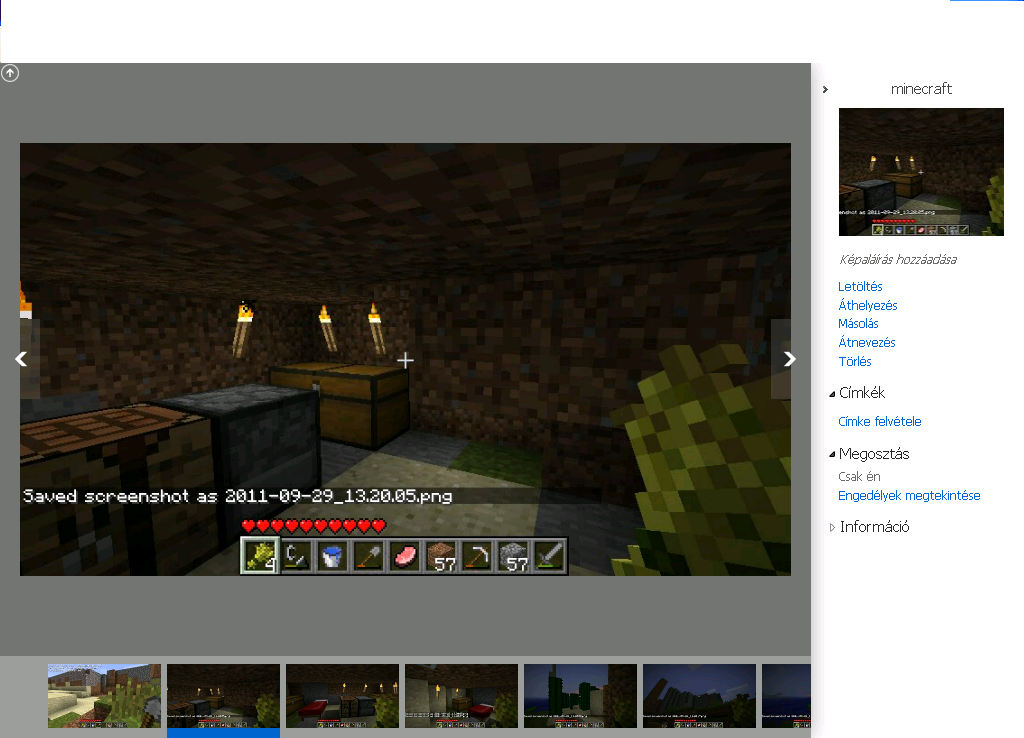This screenshot has width=1024, height=738.
Task: Select the fourth filmstrip thumbnail with bed on right
Action: coord(461,696)
